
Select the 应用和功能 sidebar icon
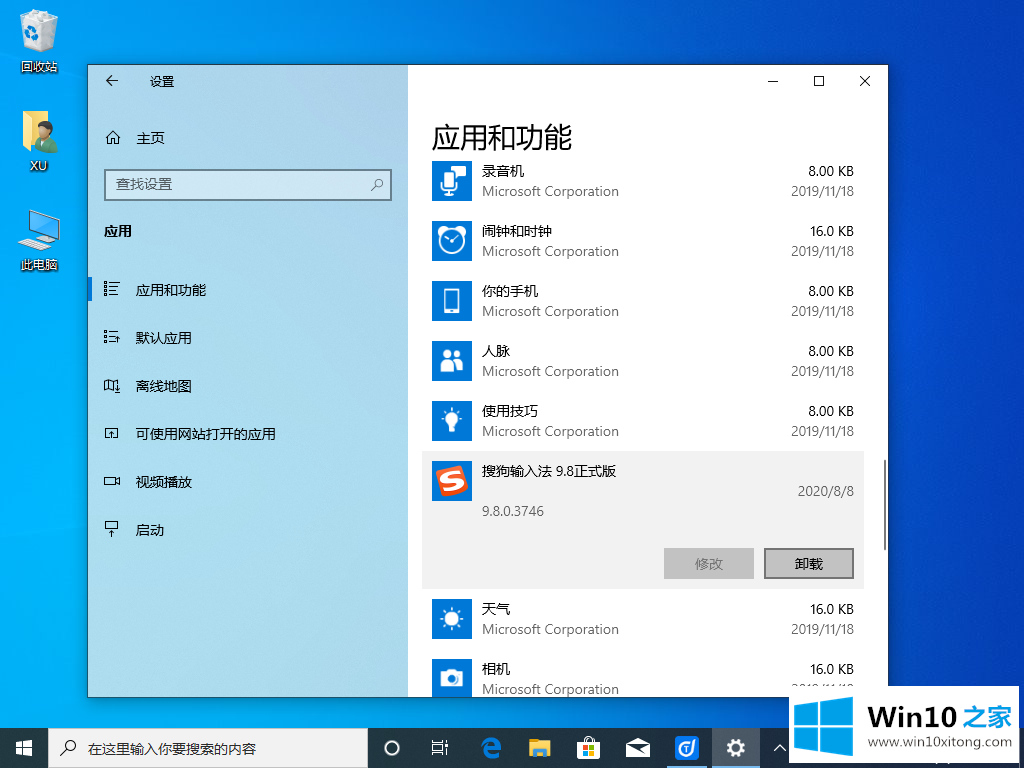[x=112, y=289]
